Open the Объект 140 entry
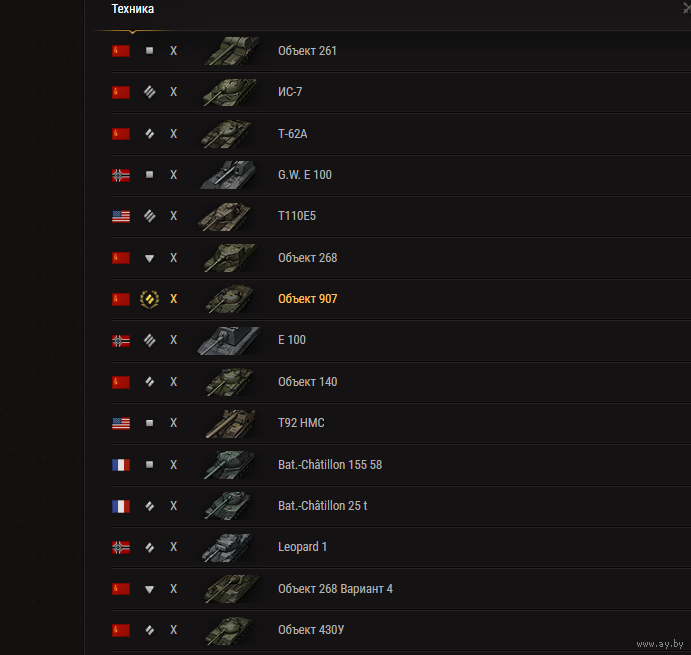 308,382
